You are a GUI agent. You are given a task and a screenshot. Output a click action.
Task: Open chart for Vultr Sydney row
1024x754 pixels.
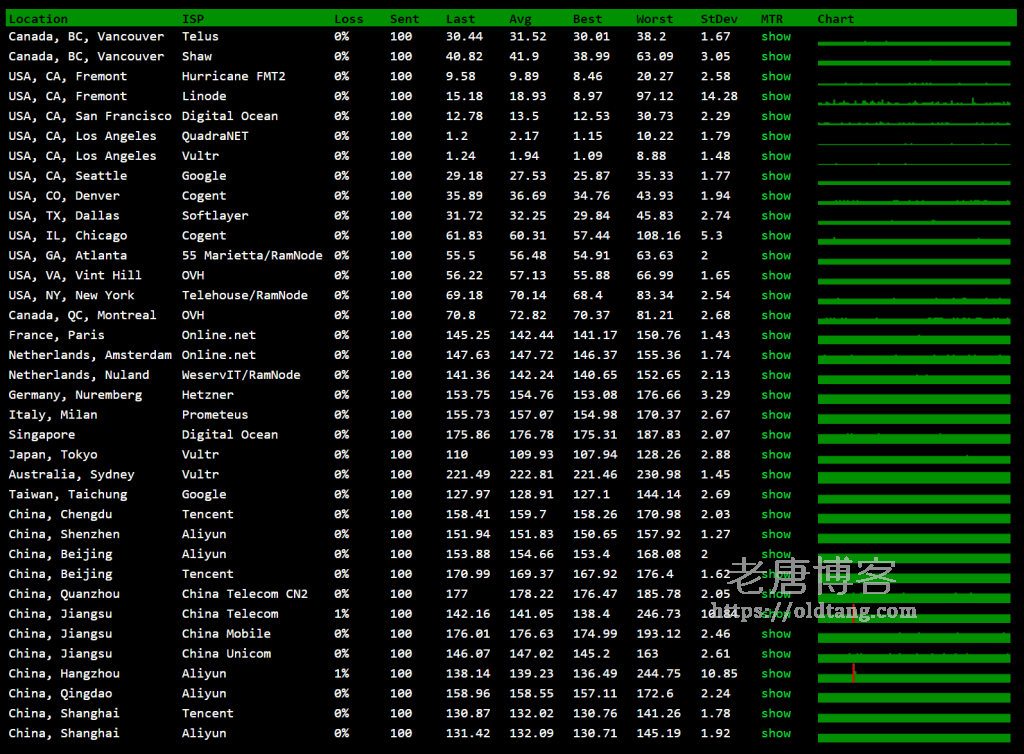click(x=915, y=477)
